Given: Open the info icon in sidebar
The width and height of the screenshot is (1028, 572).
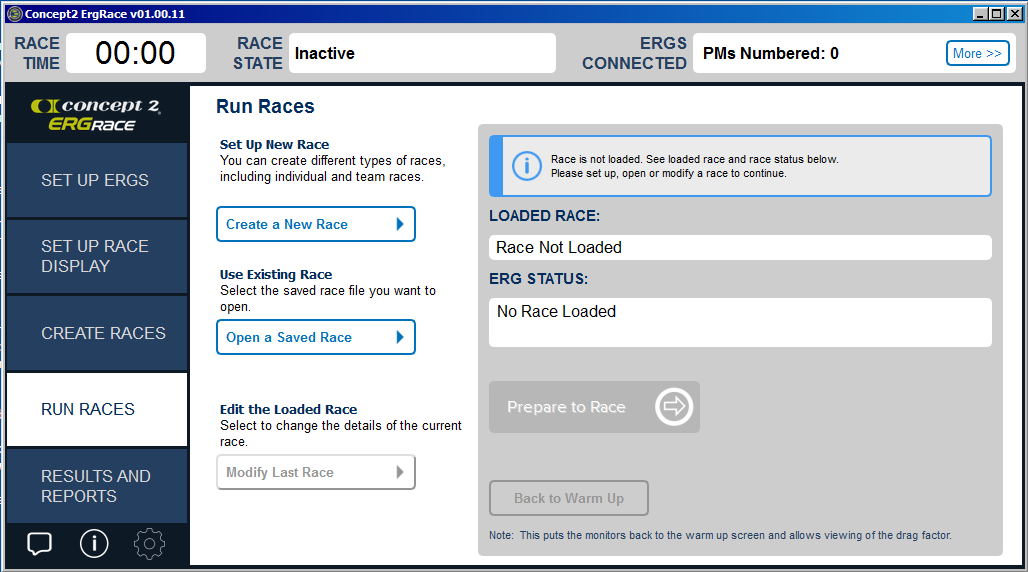Looking at the screenshot, I should (x=94, y=544).
